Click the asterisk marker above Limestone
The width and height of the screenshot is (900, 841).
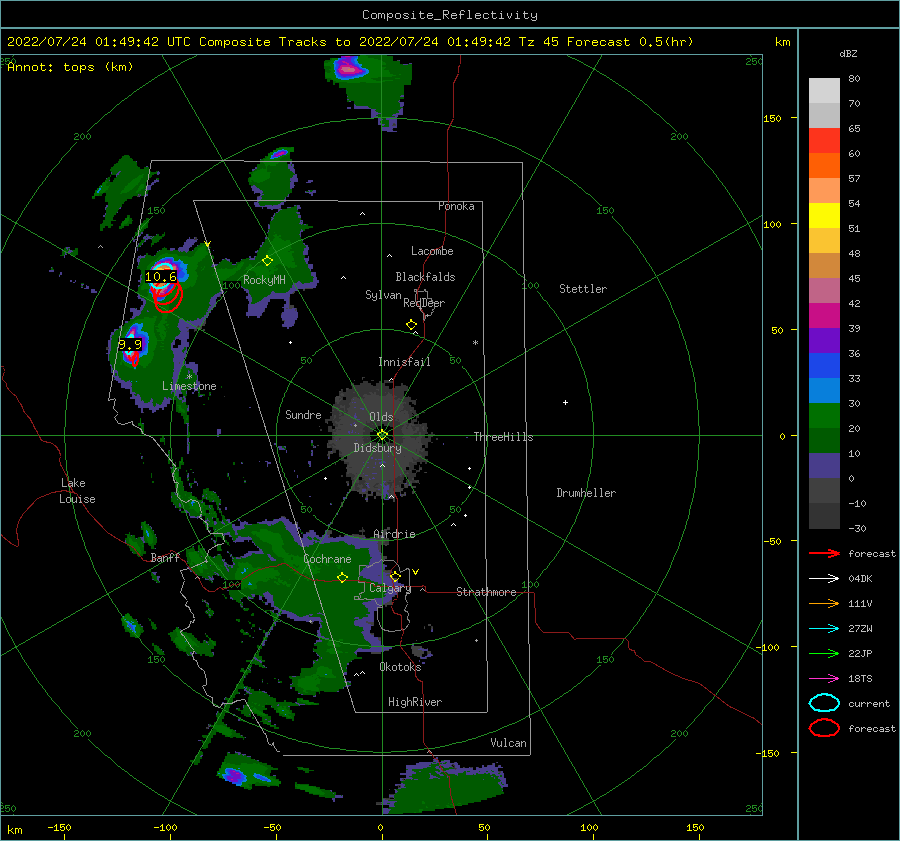click(x=189, y=377)
